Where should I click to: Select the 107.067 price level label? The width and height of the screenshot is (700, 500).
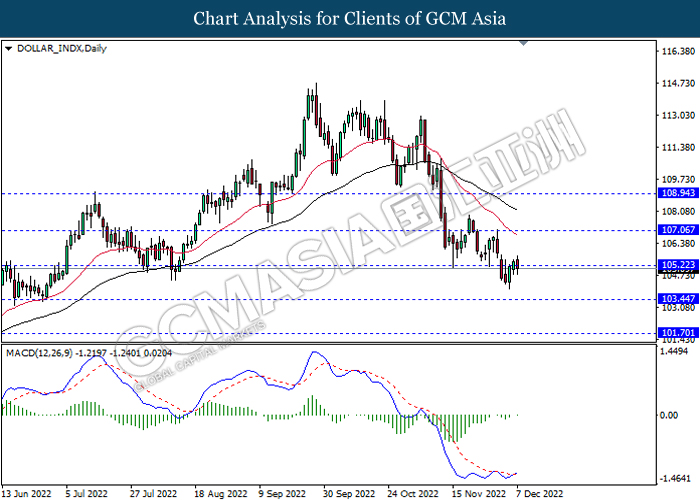(678, 230)
